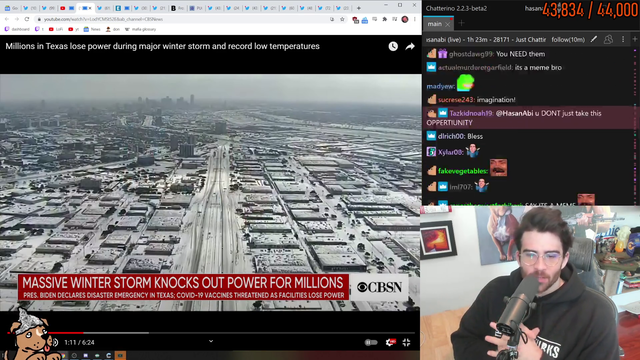Click username lml707 in chat
This screenshot has width=640, height=360.
pyautogui.click(x=460, y=187)
